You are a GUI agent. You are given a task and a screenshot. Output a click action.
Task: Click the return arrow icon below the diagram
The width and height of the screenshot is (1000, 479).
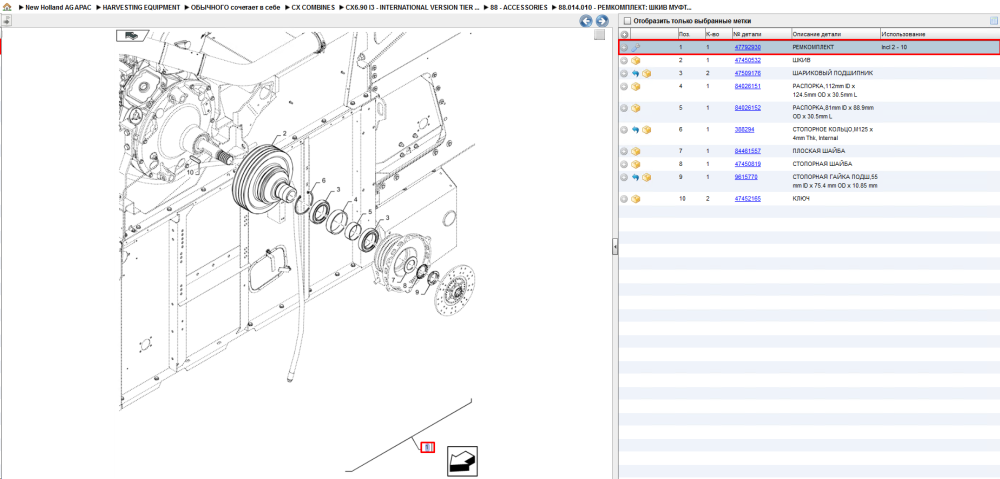click(462, 459)
